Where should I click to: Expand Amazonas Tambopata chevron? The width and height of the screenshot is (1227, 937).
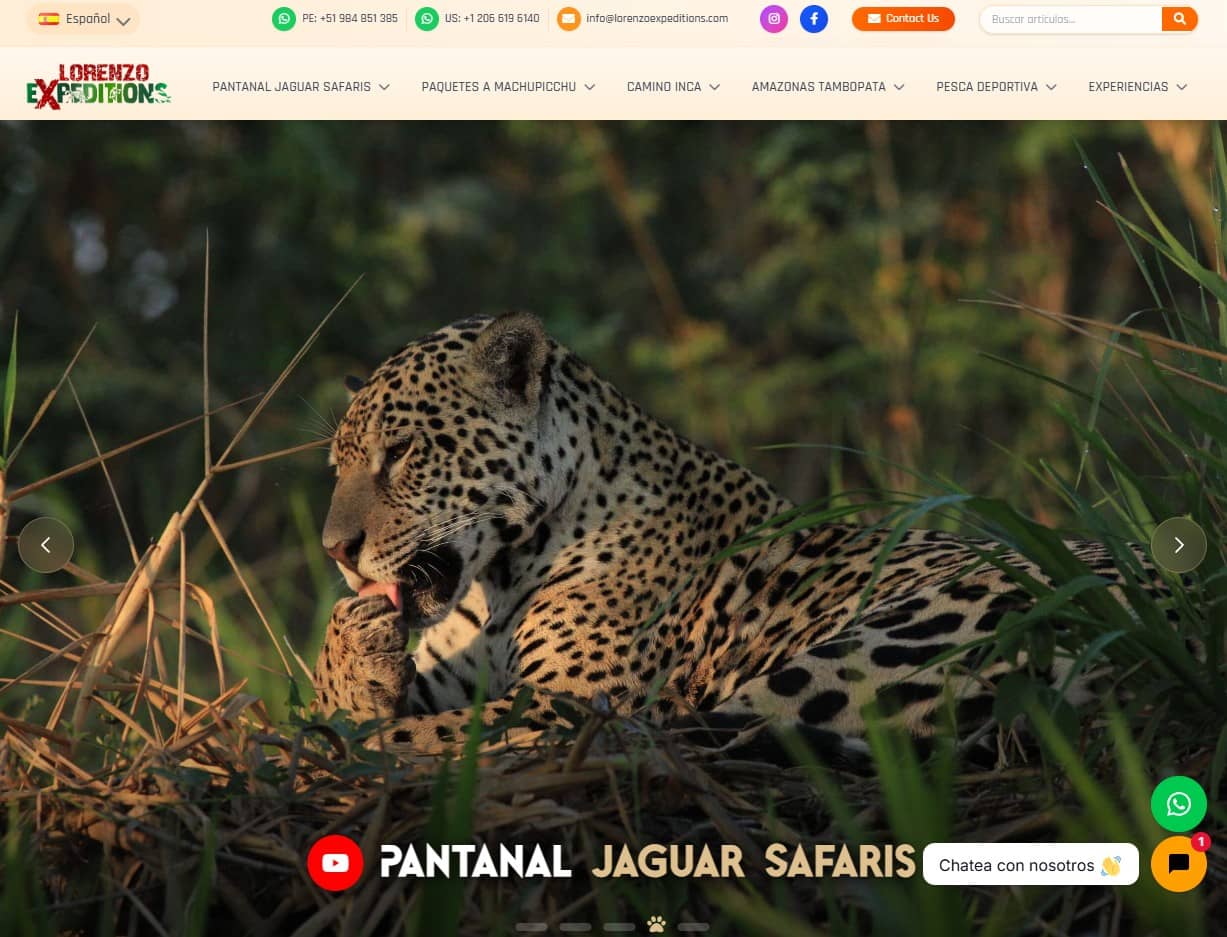coord(899,88)
